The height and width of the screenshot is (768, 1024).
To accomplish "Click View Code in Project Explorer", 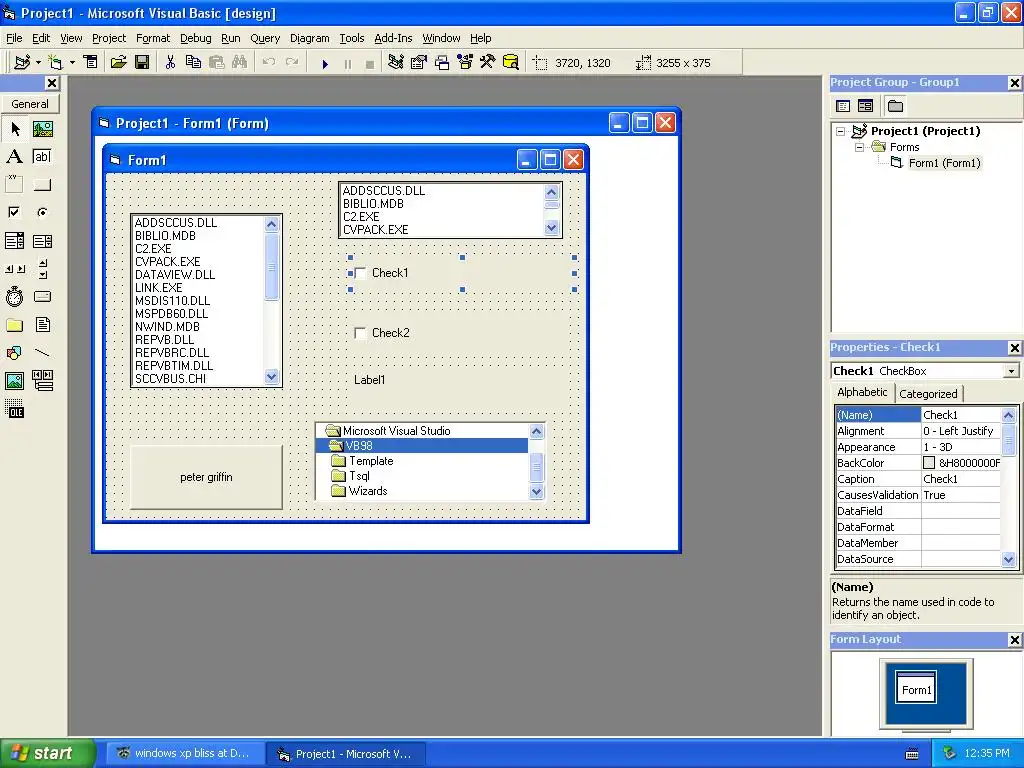I will pyautogui.click(x=843, y=106).
